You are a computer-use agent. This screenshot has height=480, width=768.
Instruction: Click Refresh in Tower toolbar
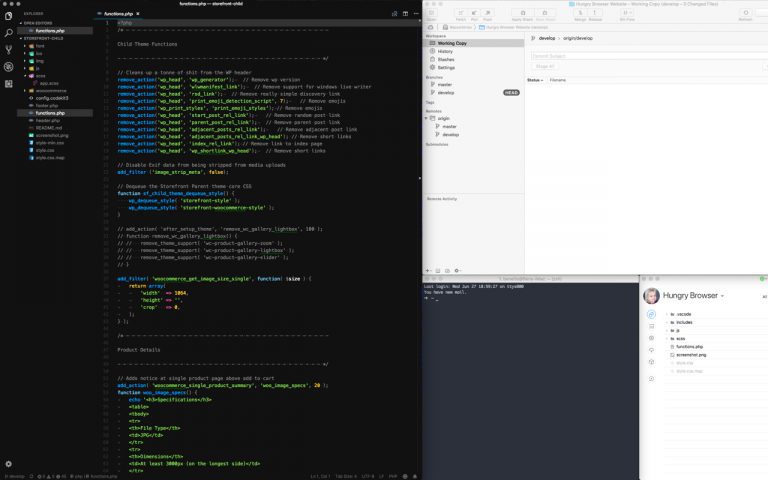click(x=745, y=15)
